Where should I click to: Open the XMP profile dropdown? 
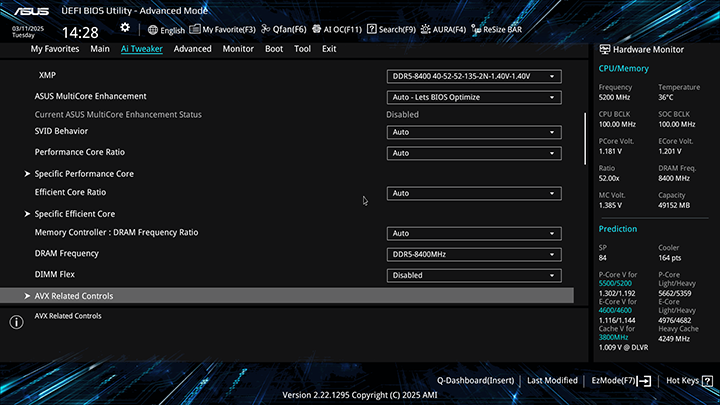coord(474,76)
